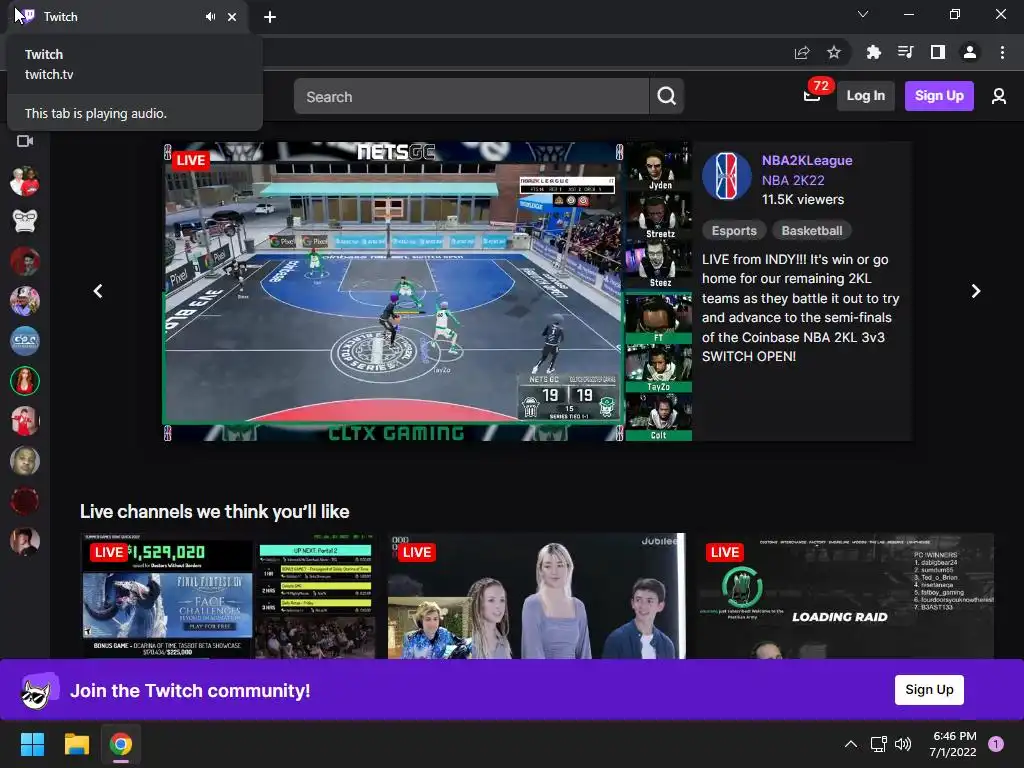Open Jubilee live stream thumbnail
The width and height of the screenshot is (1024, 768).
click(x=537, y=596)
